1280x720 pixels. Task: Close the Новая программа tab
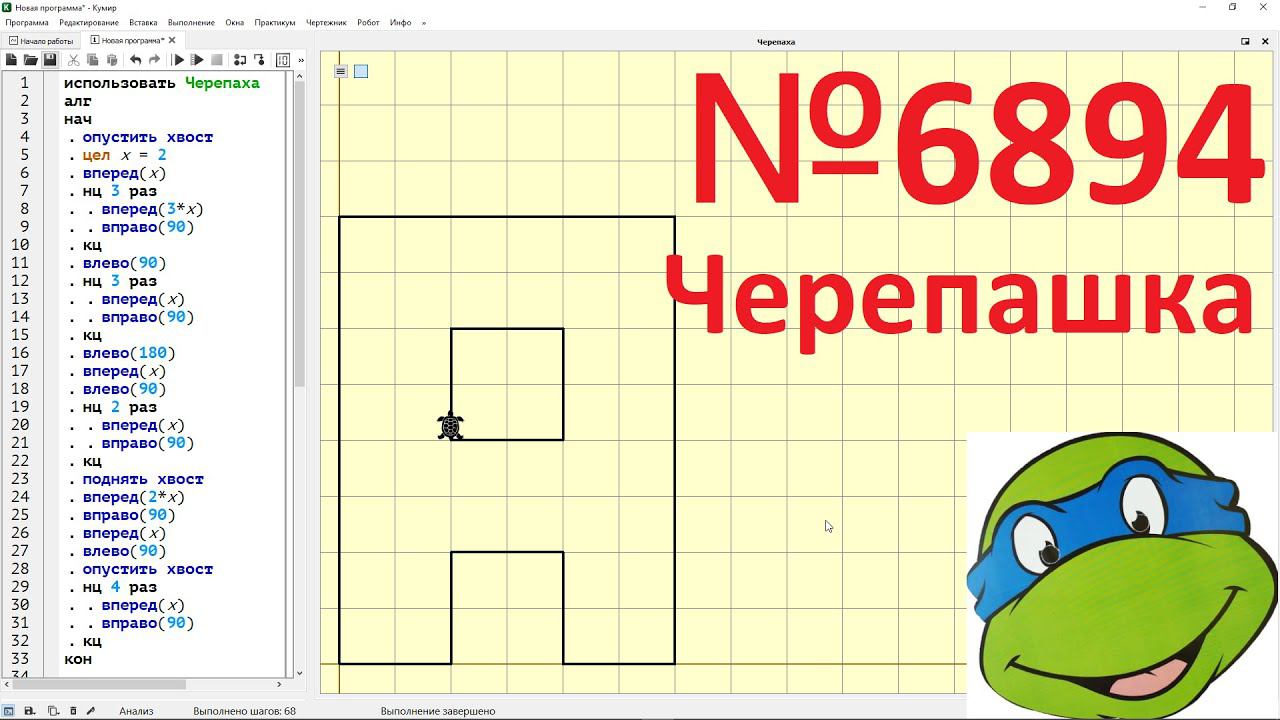pos(172,41)
